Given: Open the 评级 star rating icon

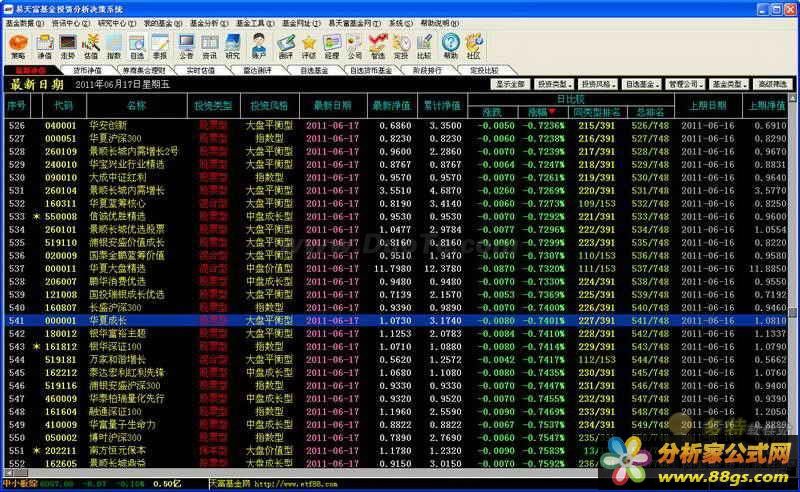Looking at the screenshot, I should (x=309, y=46).
